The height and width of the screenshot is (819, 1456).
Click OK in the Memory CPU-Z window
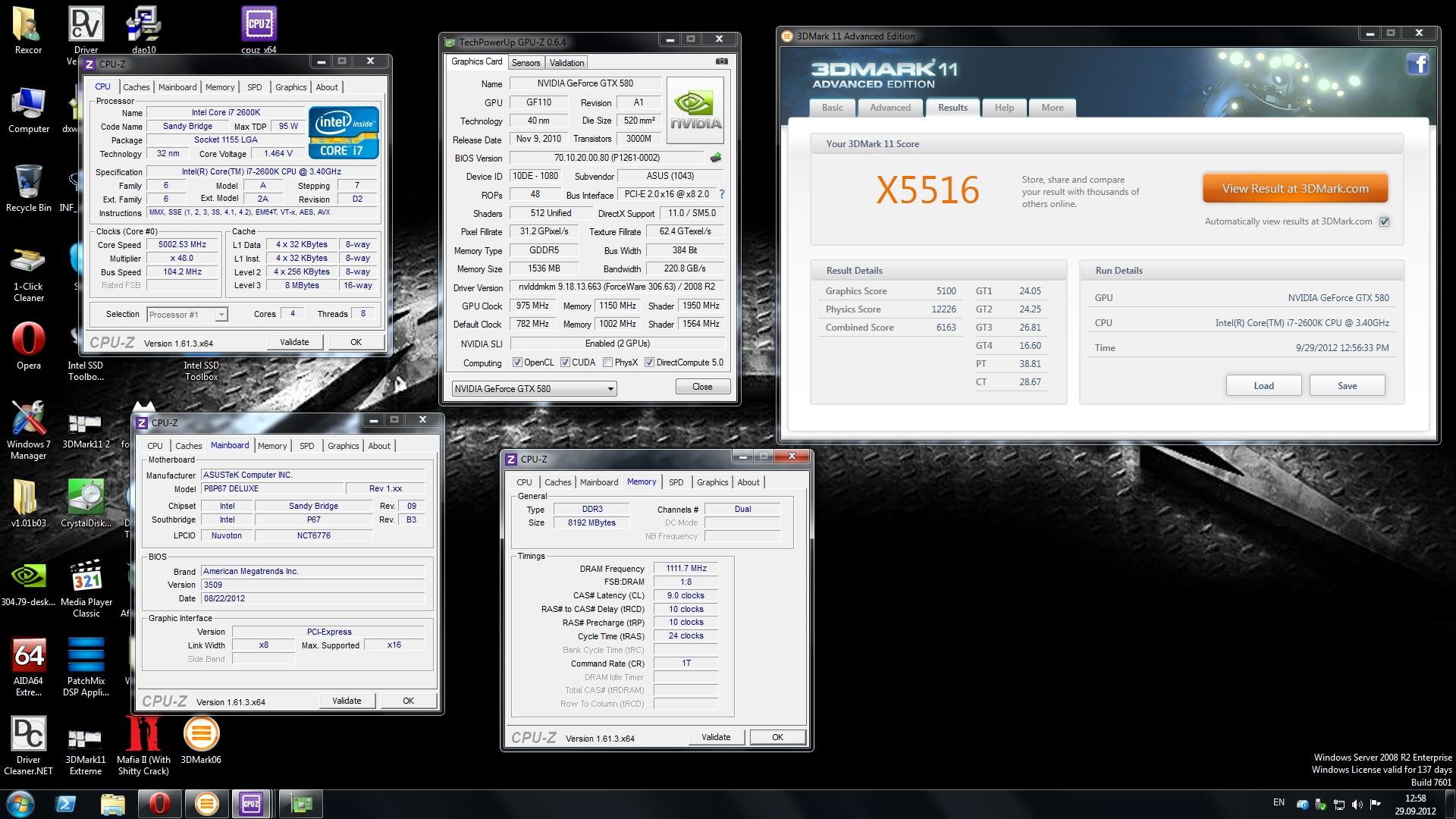(x=777, y=737)
